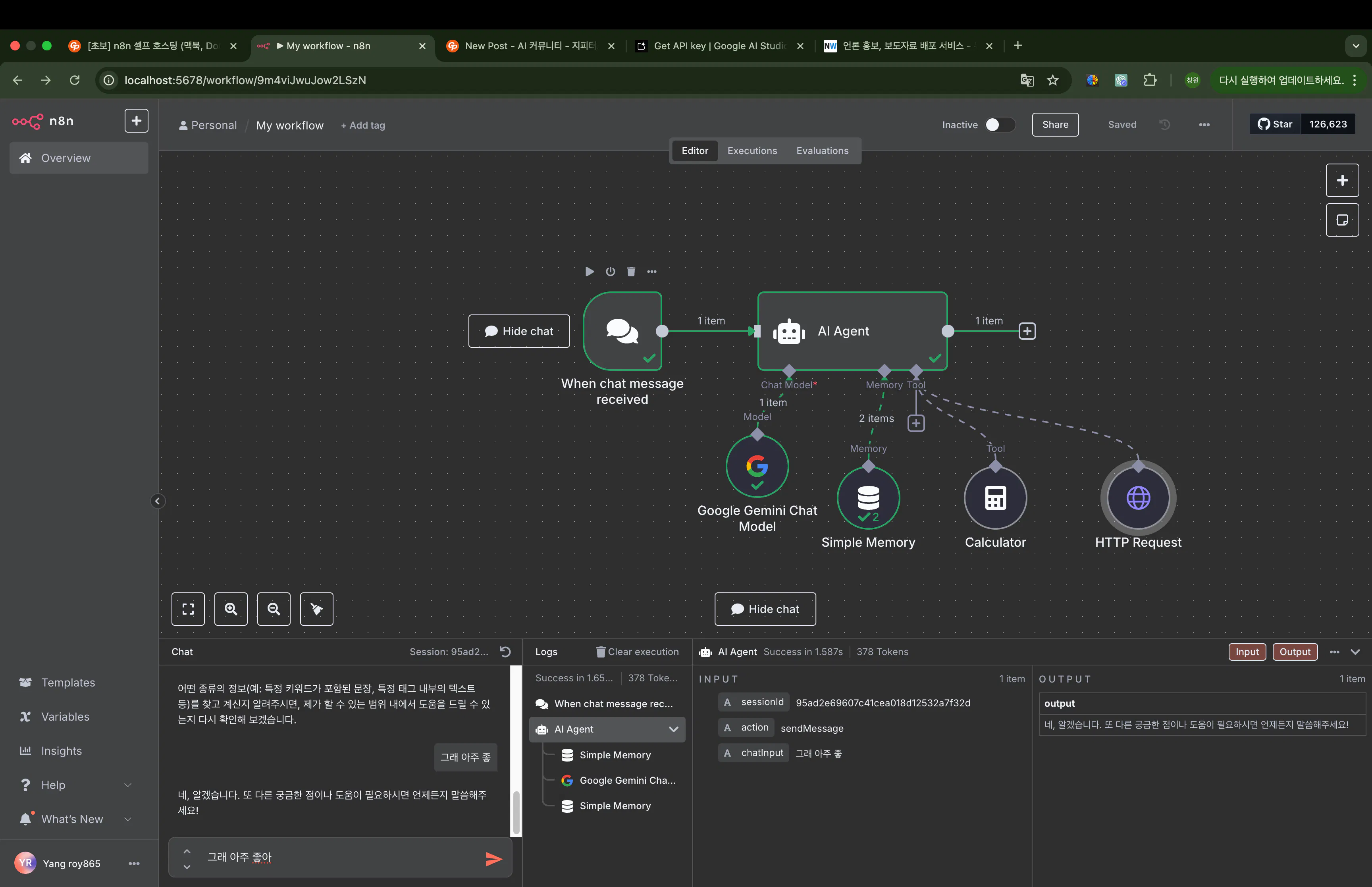
Task: Select the Editor tab
Action: coord(695,150)
